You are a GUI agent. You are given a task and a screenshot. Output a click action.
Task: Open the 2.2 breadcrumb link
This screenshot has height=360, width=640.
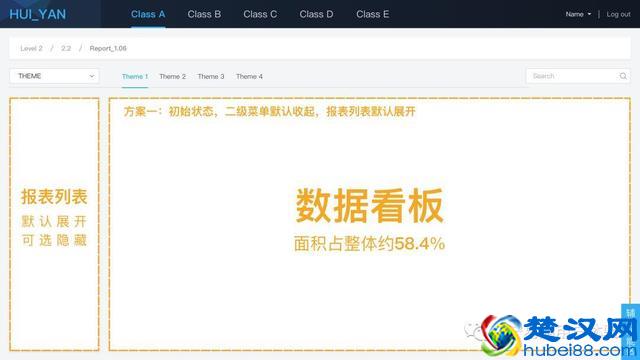[66, 48]
